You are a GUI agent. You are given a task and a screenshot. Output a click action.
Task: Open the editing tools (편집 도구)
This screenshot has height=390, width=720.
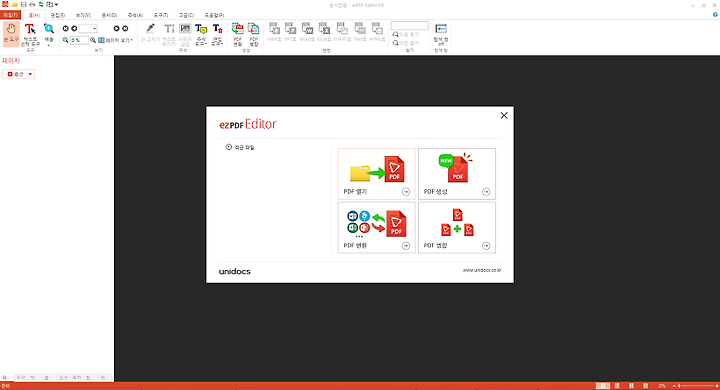click(x=217, y=34)
